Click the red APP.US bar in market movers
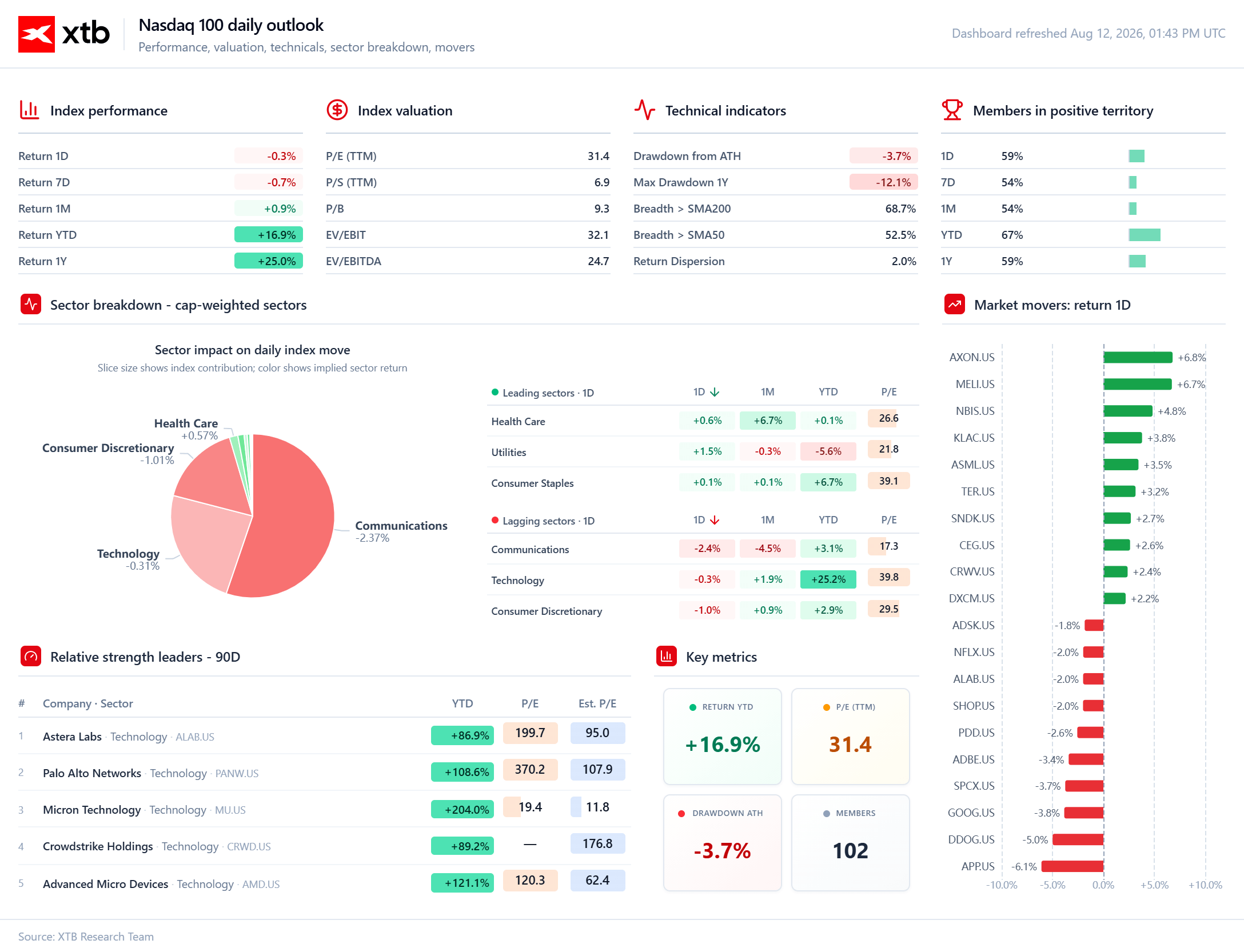The width and height of the screenshot is (1244, 952). pyautogui.click(x=1072, y=866)
